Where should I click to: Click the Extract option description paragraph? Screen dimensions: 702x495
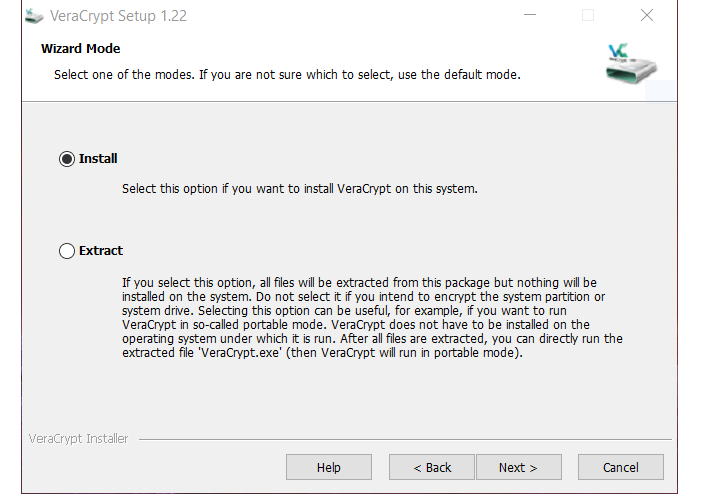[x=370, y=318]
